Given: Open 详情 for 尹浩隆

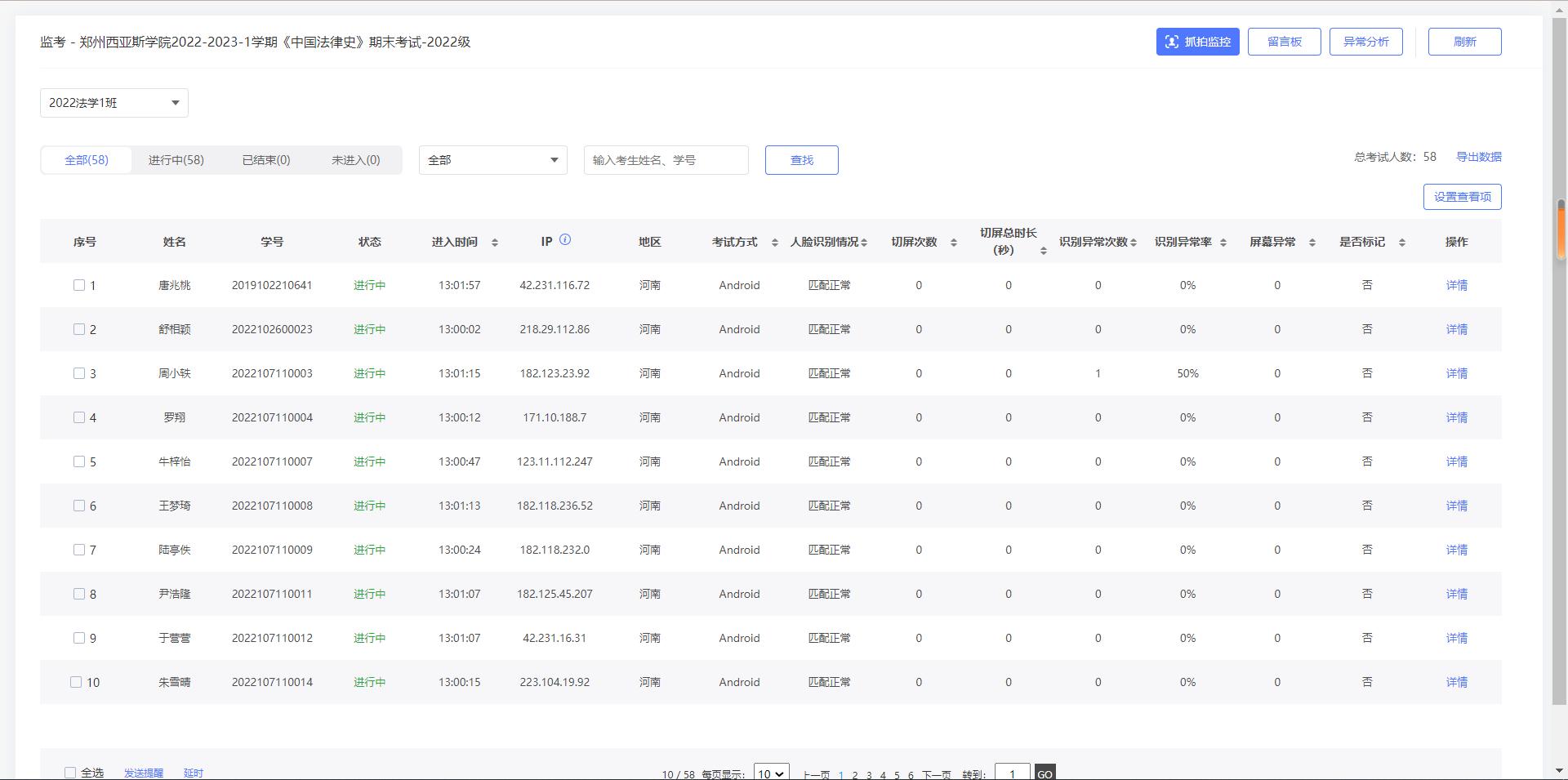Looking at the screenshot, I should (x=1457, y=594).
